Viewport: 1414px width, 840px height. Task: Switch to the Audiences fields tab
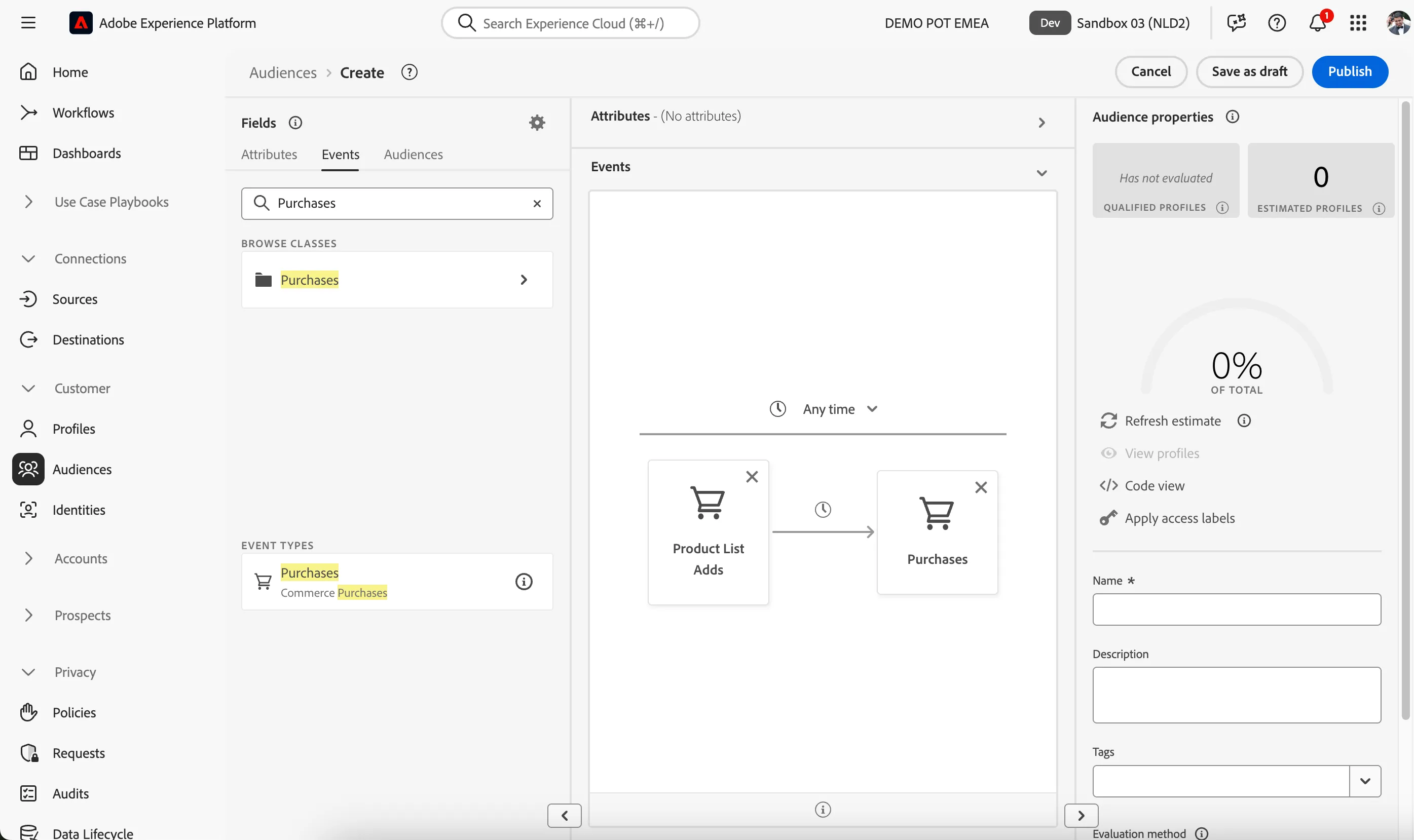(x=413, y=154)
